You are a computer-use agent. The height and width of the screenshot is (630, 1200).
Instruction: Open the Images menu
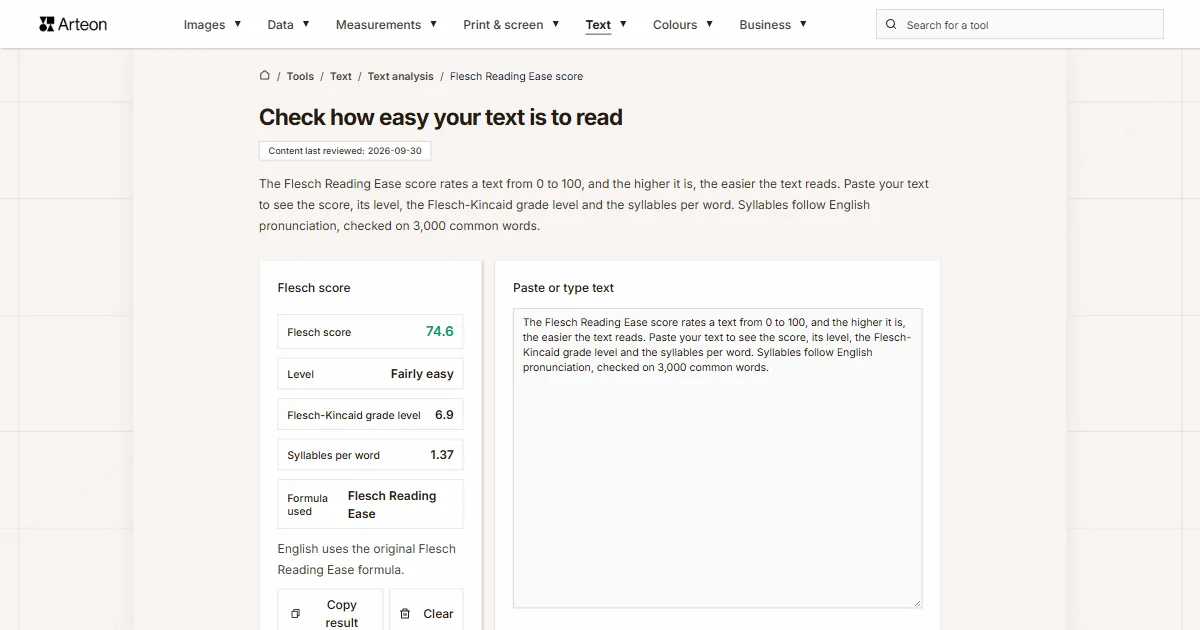coord(204,24)
